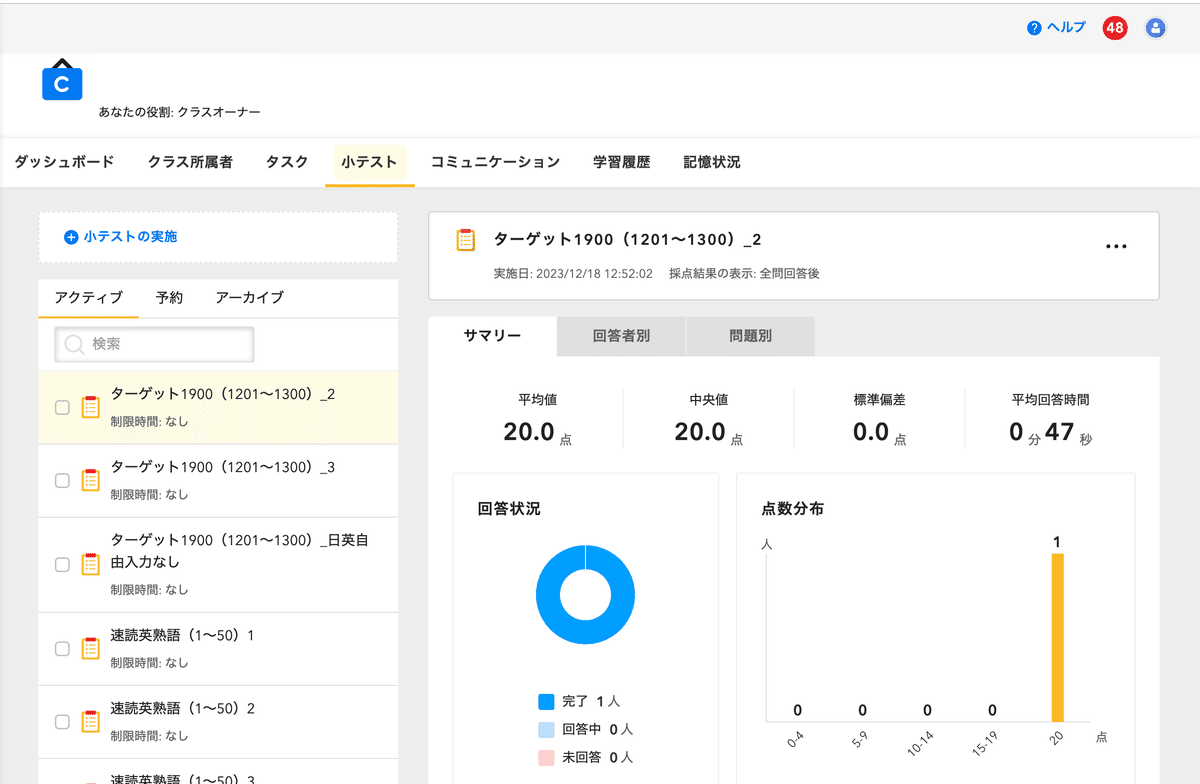Click inside the 検索 search field
Viewport: 1200px width, 784px height.
click(154, 344)
